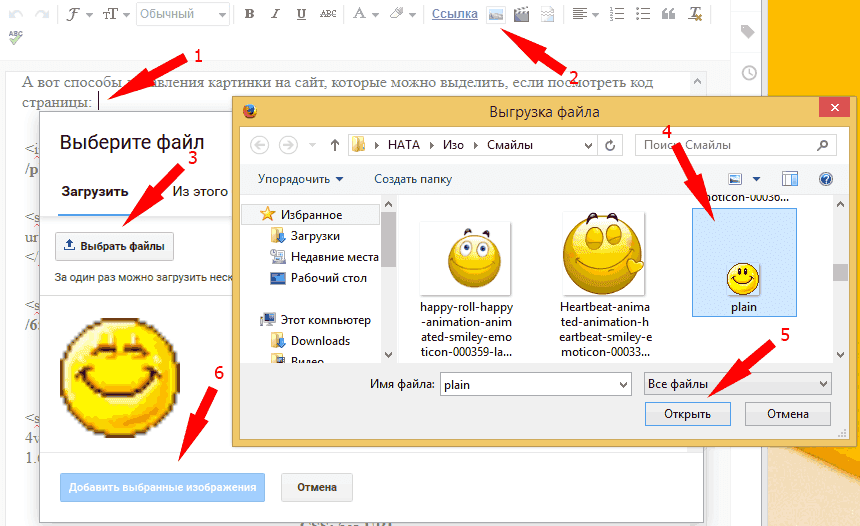Click the numbered list icon

pos(617,14)
